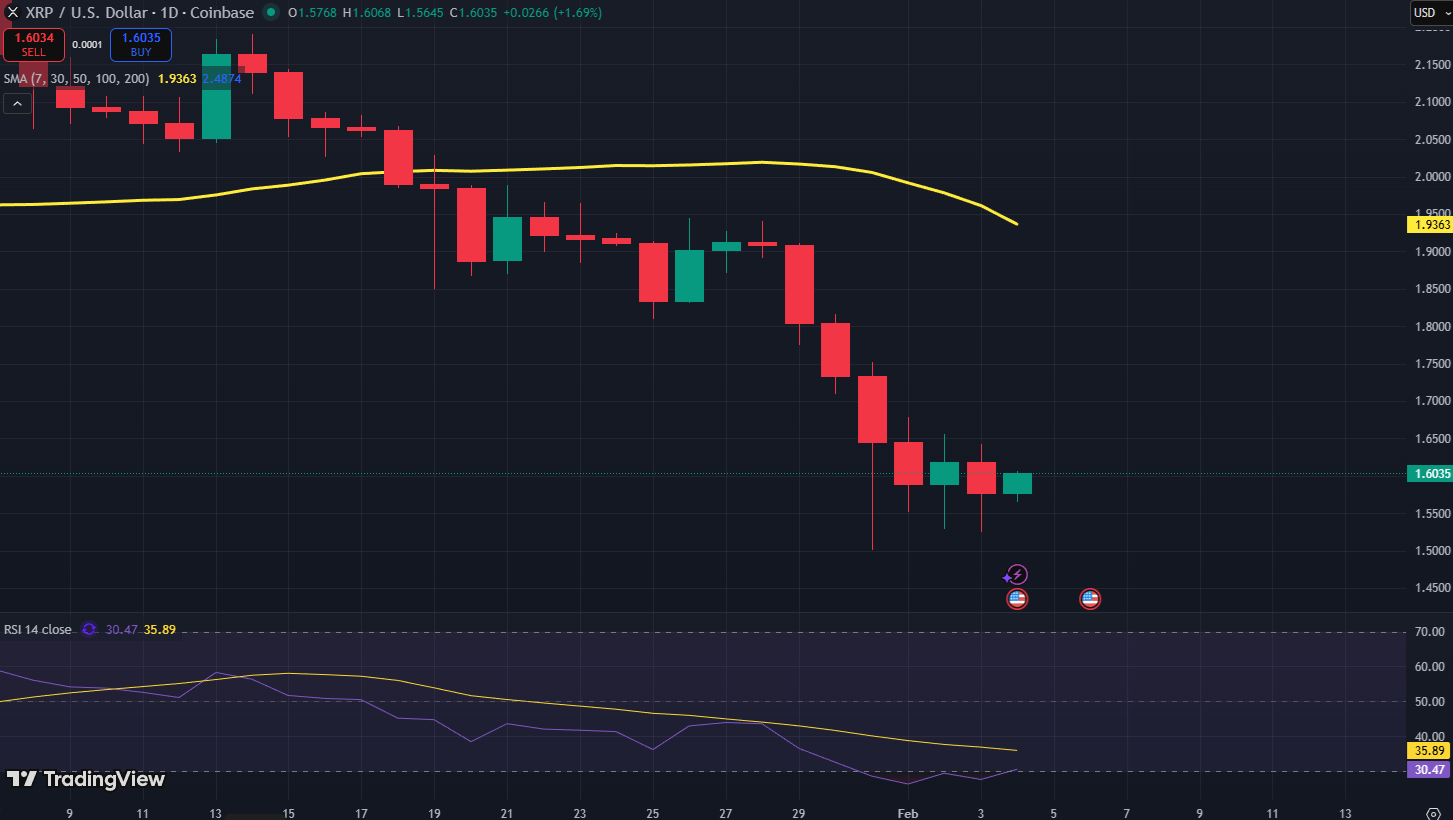Click the purple 30.47 RSI axis label
The width and height of the screenshot is (1453, 820).
point(1430,770)
